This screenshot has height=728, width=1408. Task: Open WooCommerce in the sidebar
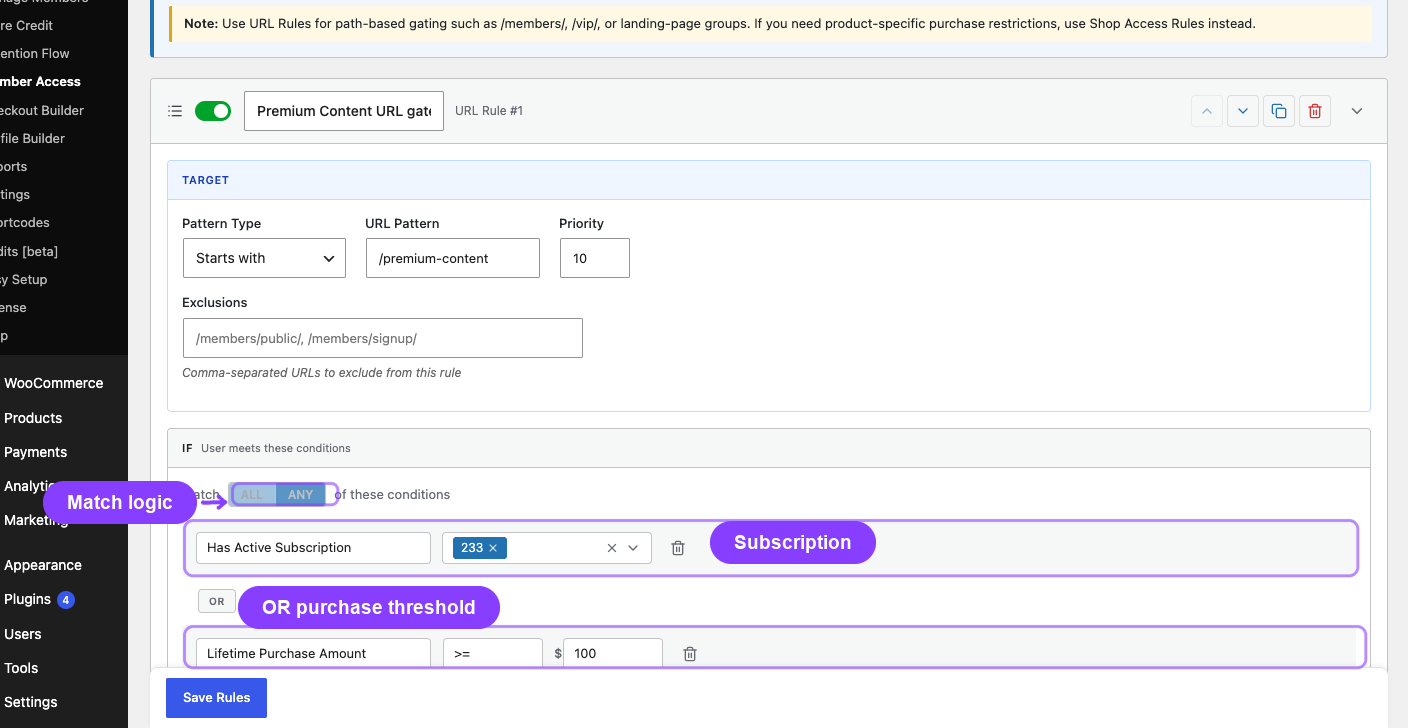[x=54, y=383]
